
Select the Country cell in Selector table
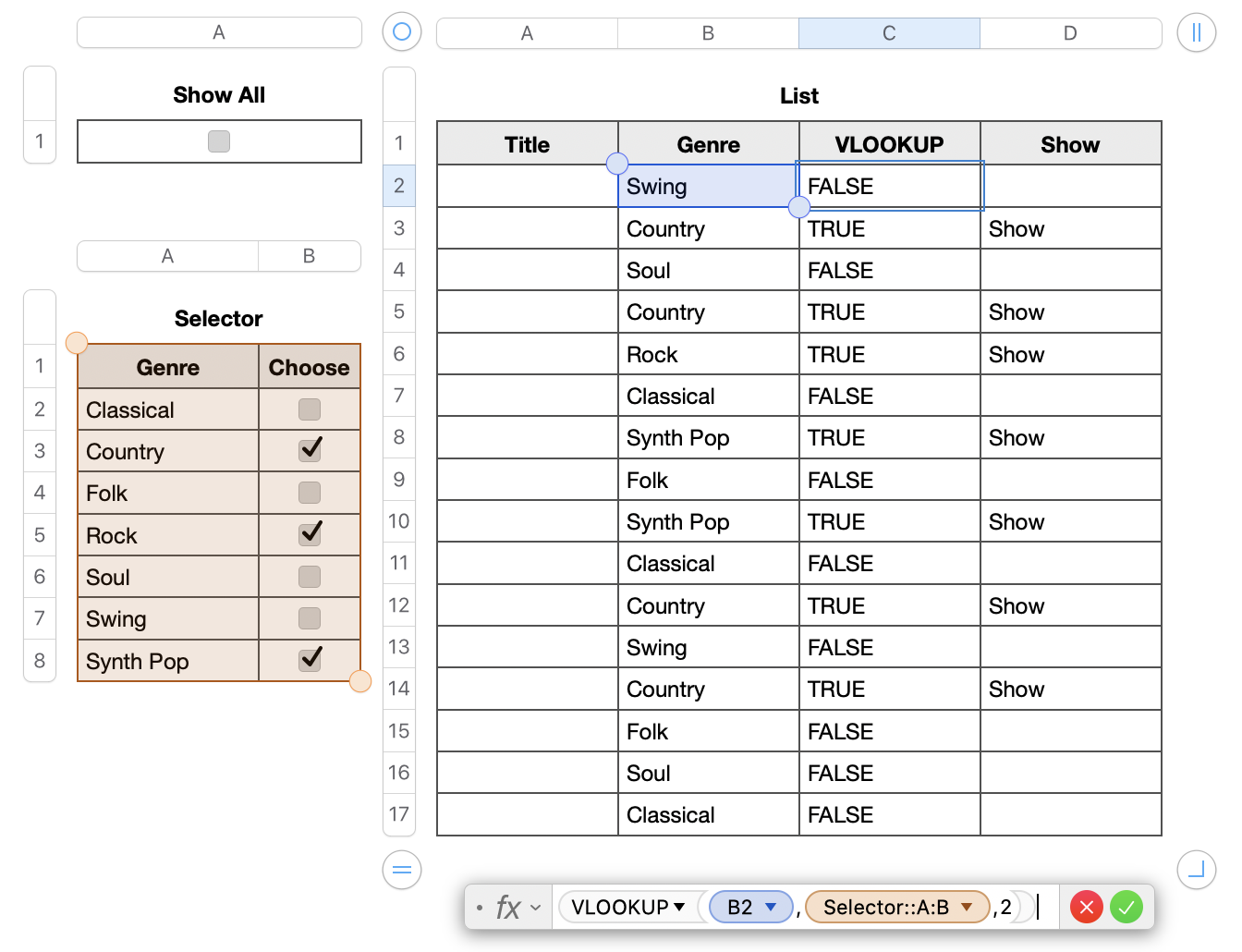point(168,451)
